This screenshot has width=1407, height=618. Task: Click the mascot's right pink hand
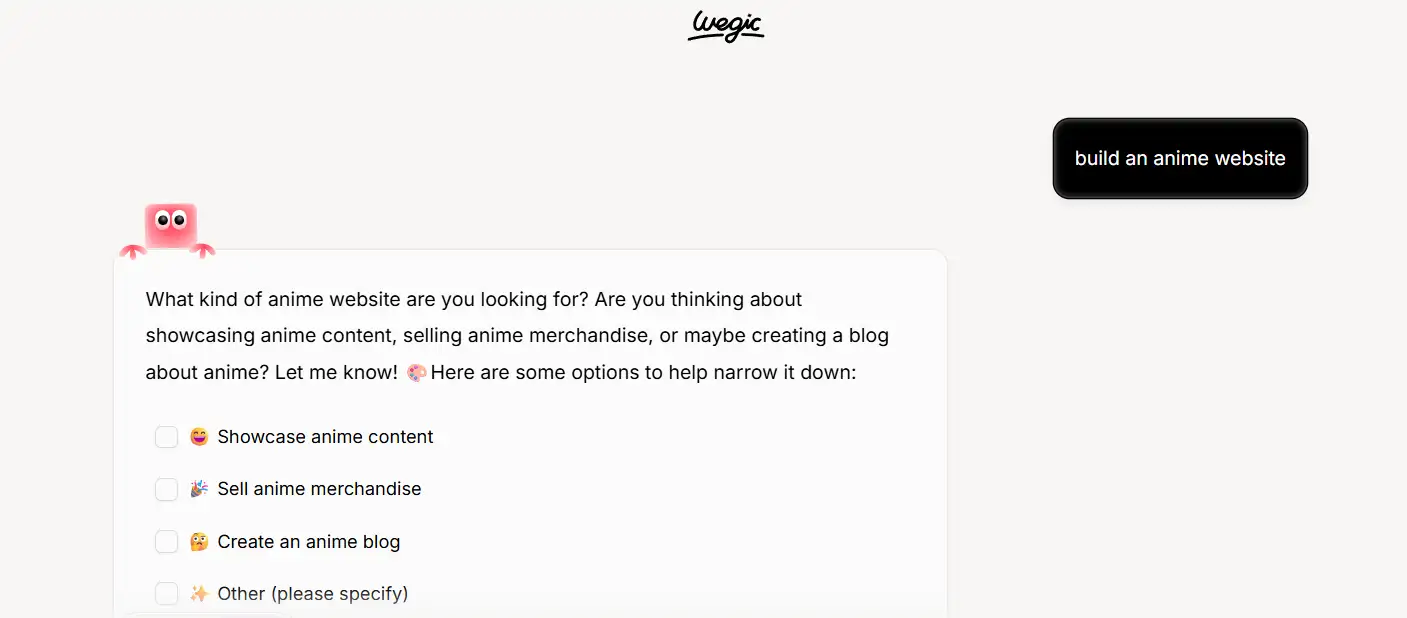[203, 250]
